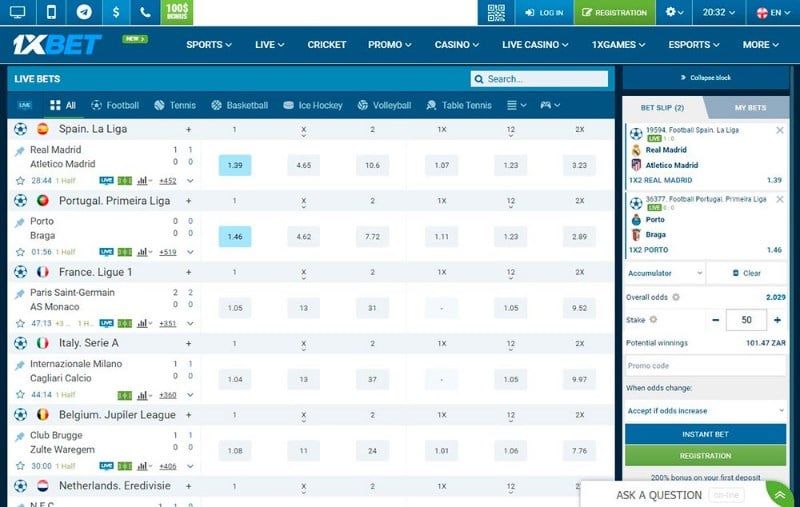Click the LOG IN button
This screenshot has width=800, height=507.
pyautogui.click(x=544, y=12)
